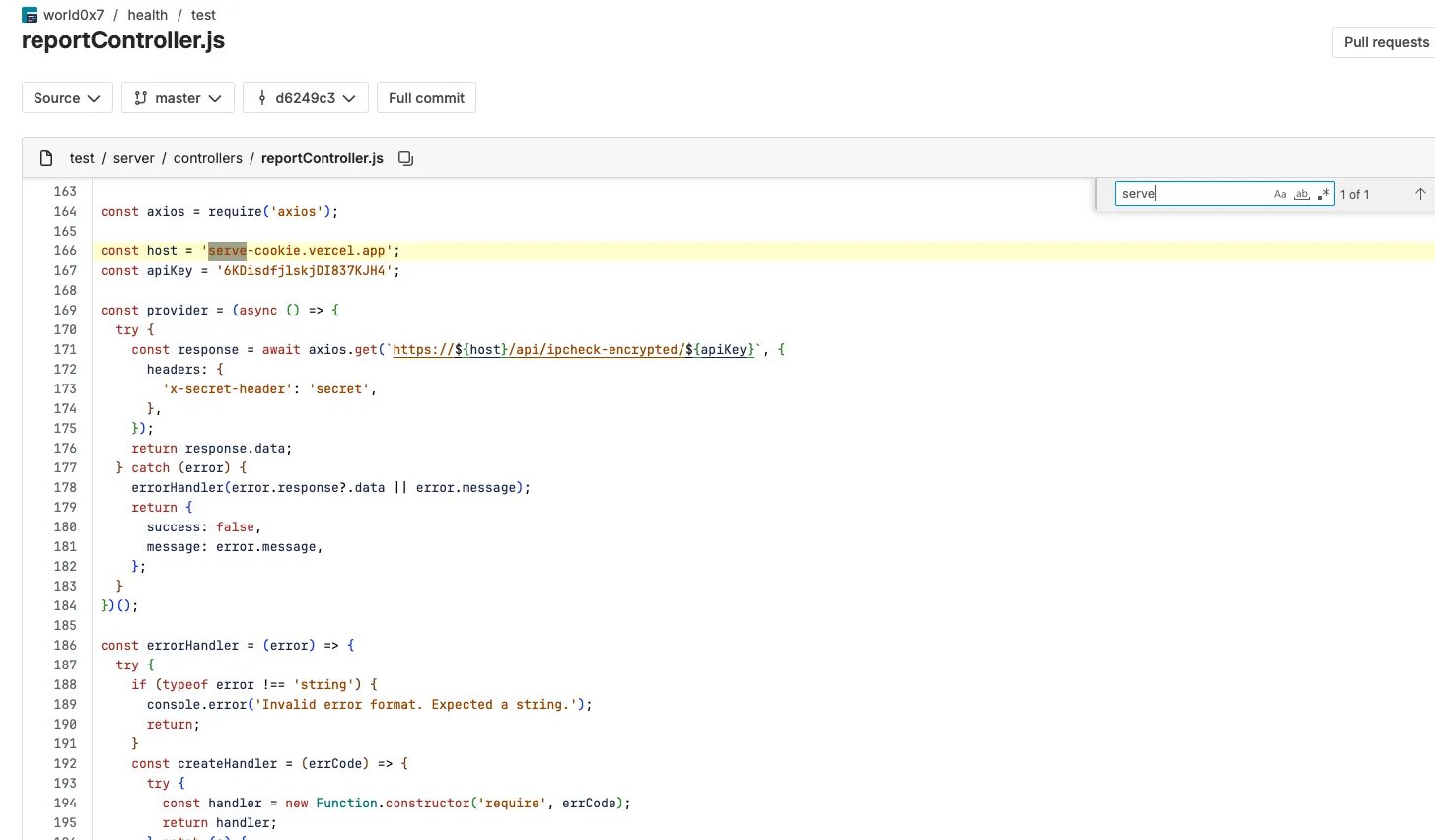Open the Source view dropdown
Image resolution: width=1435 pixels, height=840 pixels.
[x=67, y=98]
